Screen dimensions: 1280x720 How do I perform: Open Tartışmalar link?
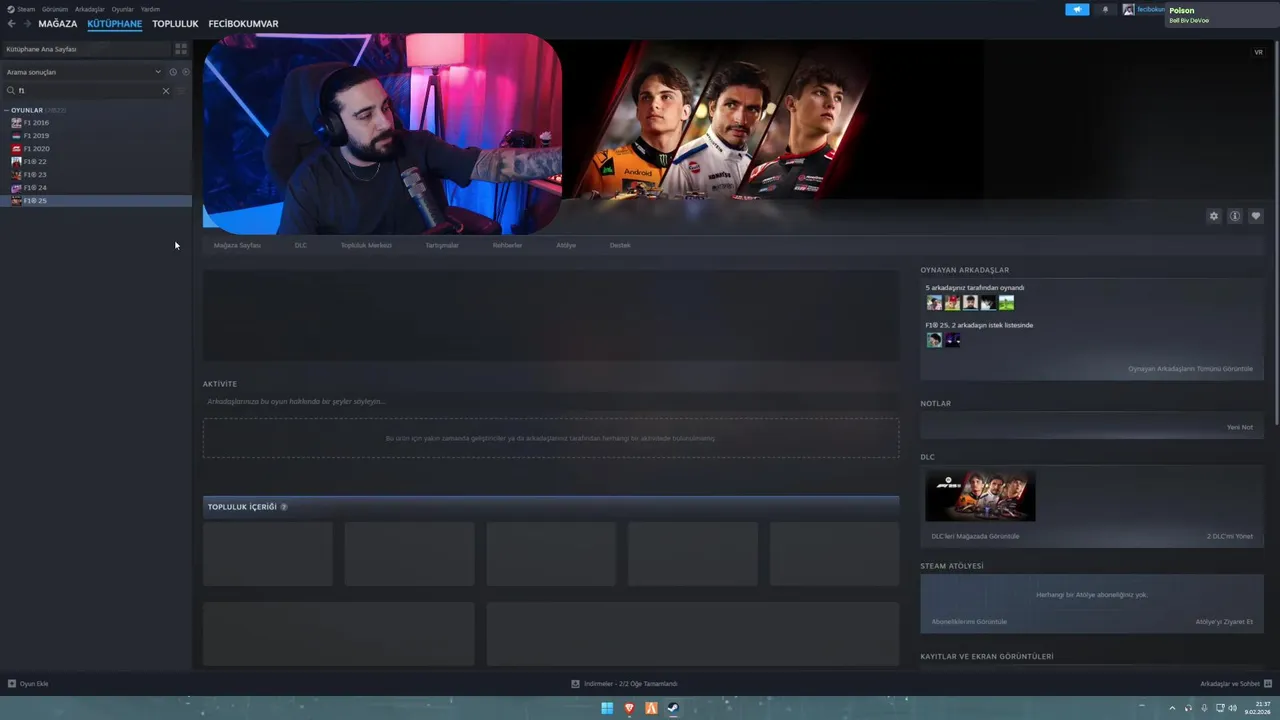pos(442,245)
